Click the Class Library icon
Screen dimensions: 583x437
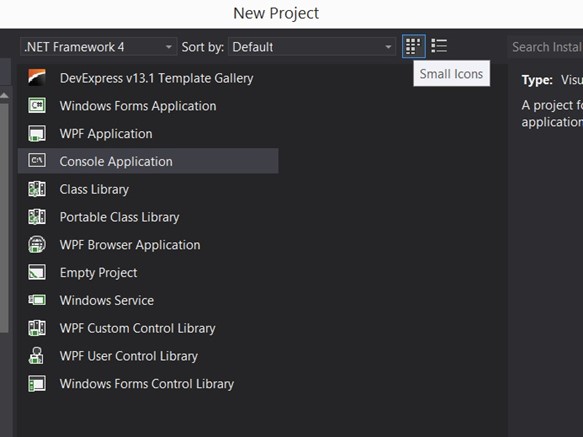[37, 189]
